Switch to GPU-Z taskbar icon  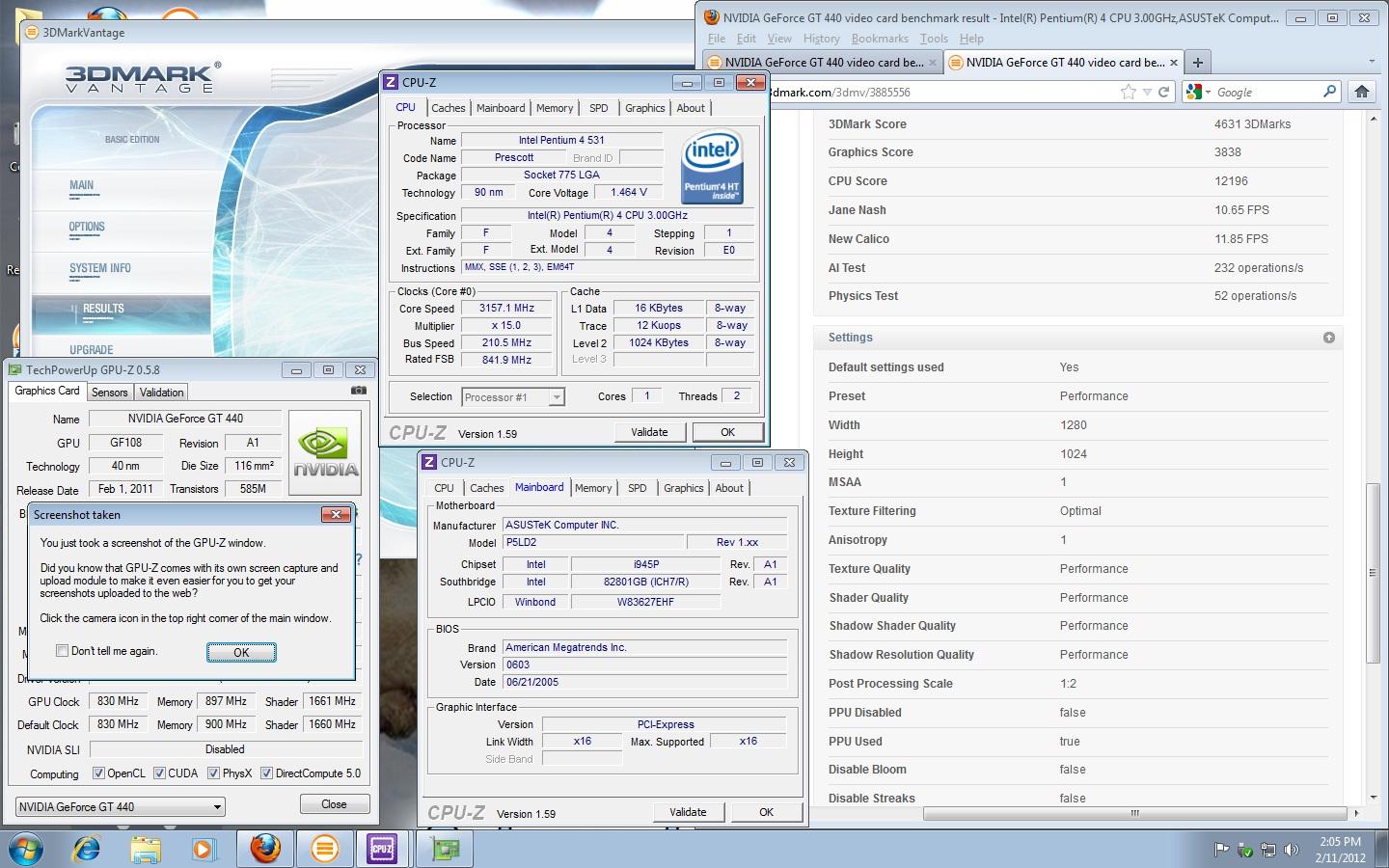click(x=445, y=849)
